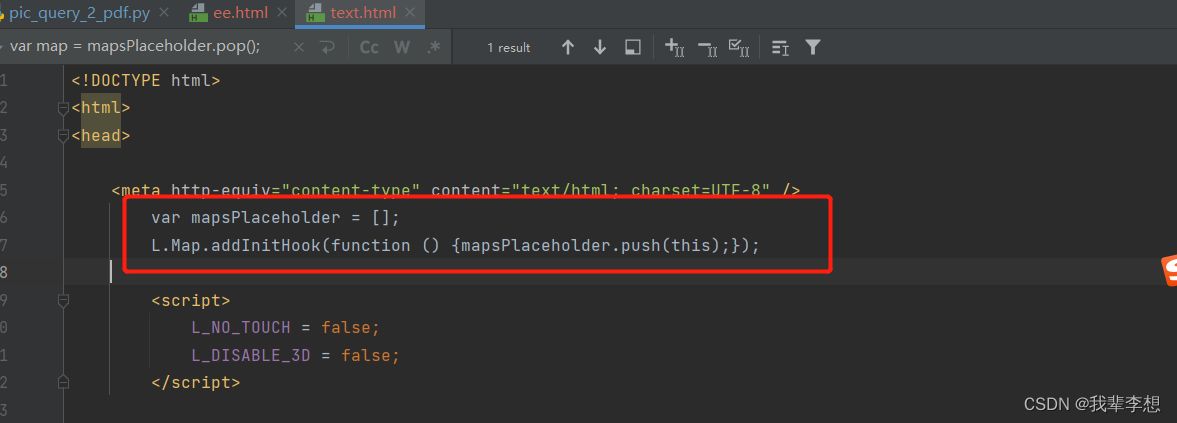Insert new line in search field
This screenshot has width=1177, height=423.
(x=327, y=47)
